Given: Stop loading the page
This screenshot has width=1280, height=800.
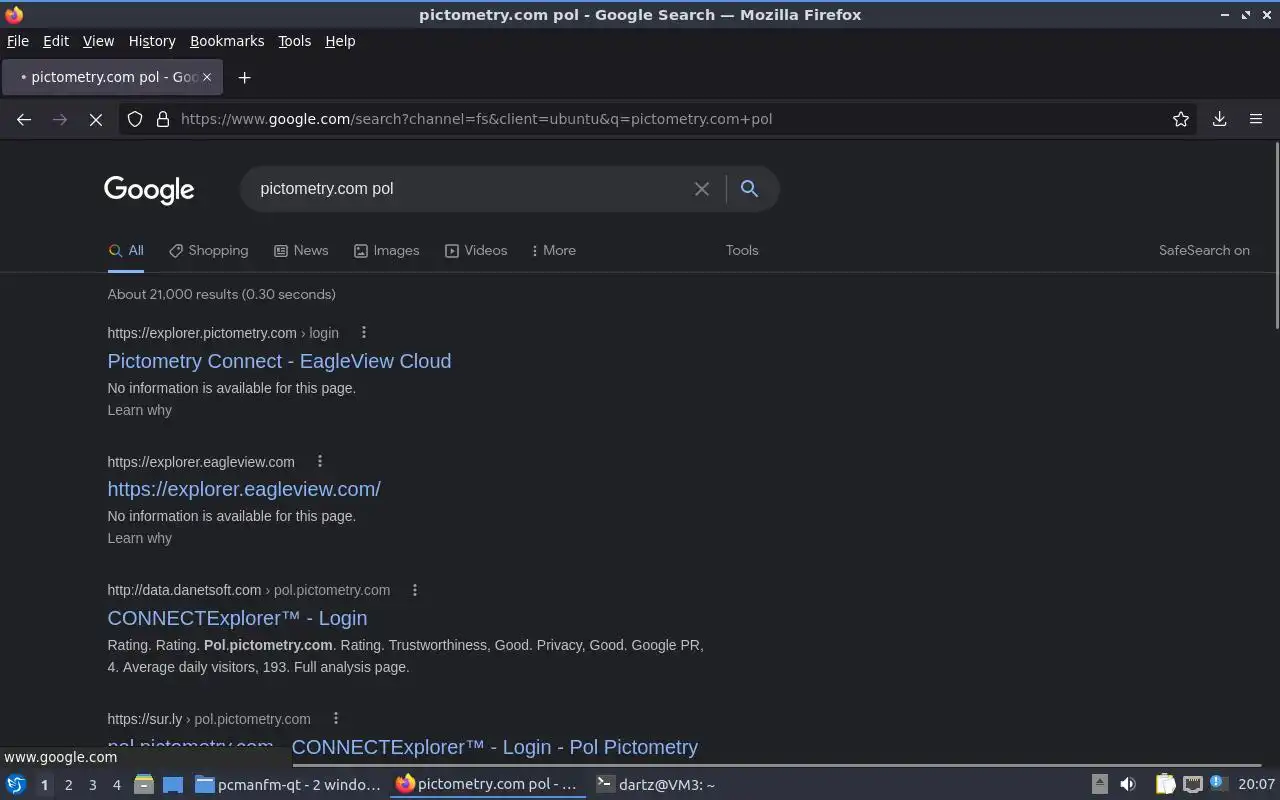Looking at the screenshot, I should coord(96,119).
